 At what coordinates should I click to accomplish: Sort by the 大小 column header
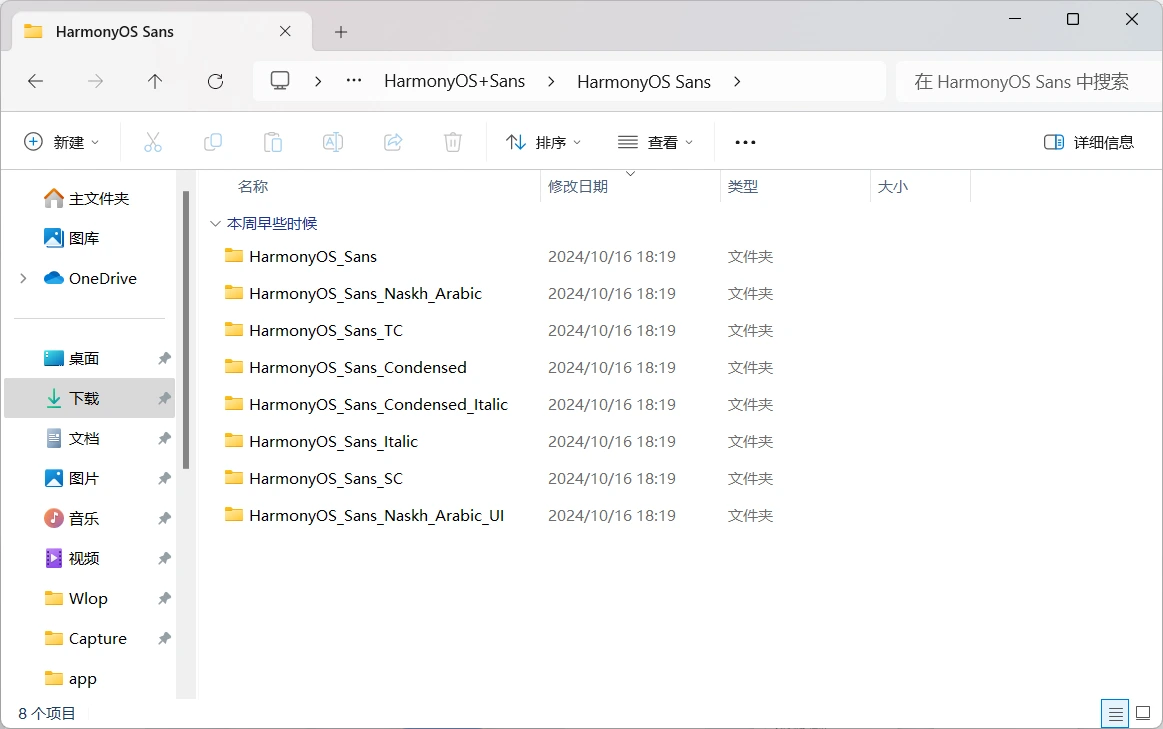point(892,187)
